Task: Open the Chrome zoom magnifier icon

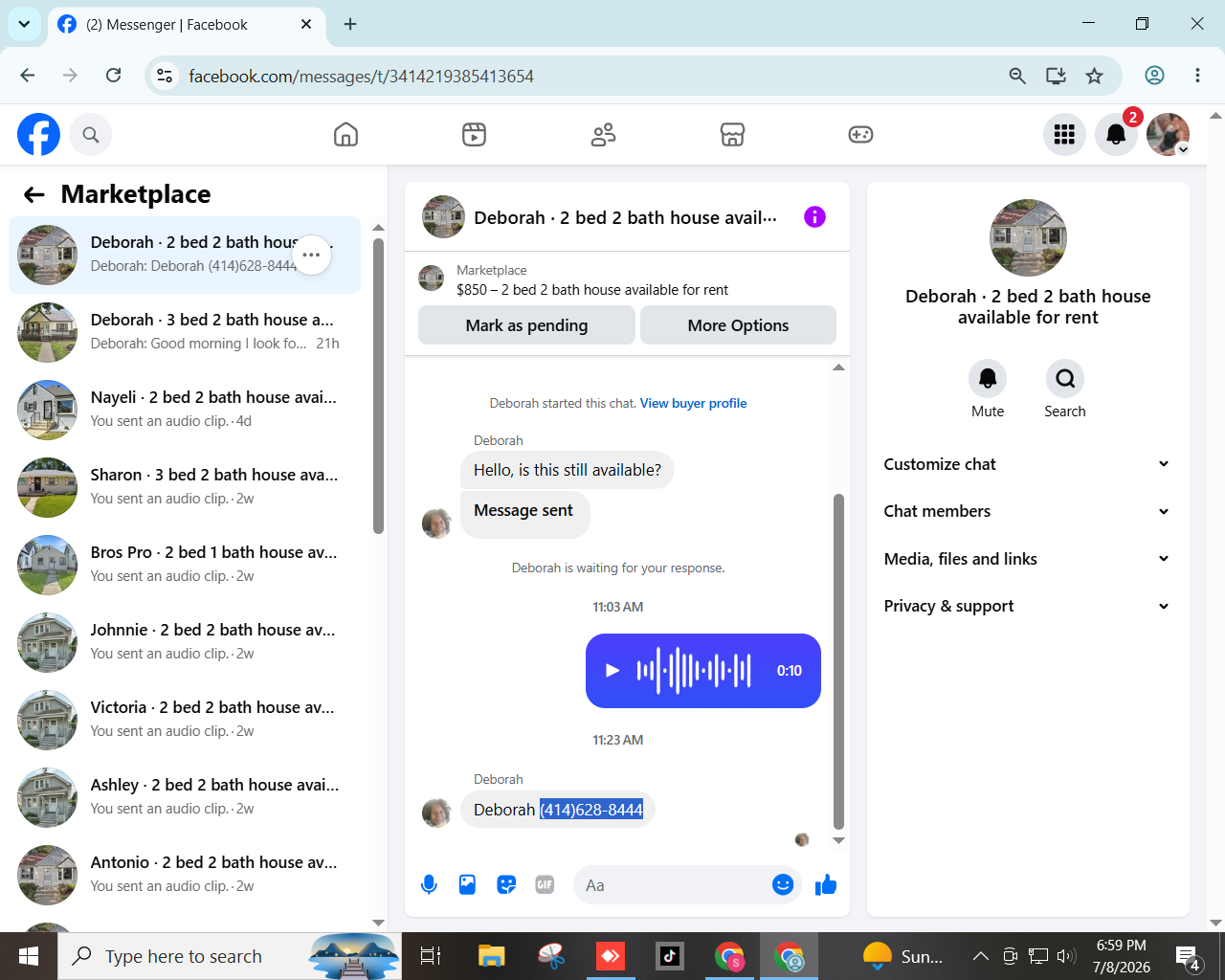Action: point(1017,76)
